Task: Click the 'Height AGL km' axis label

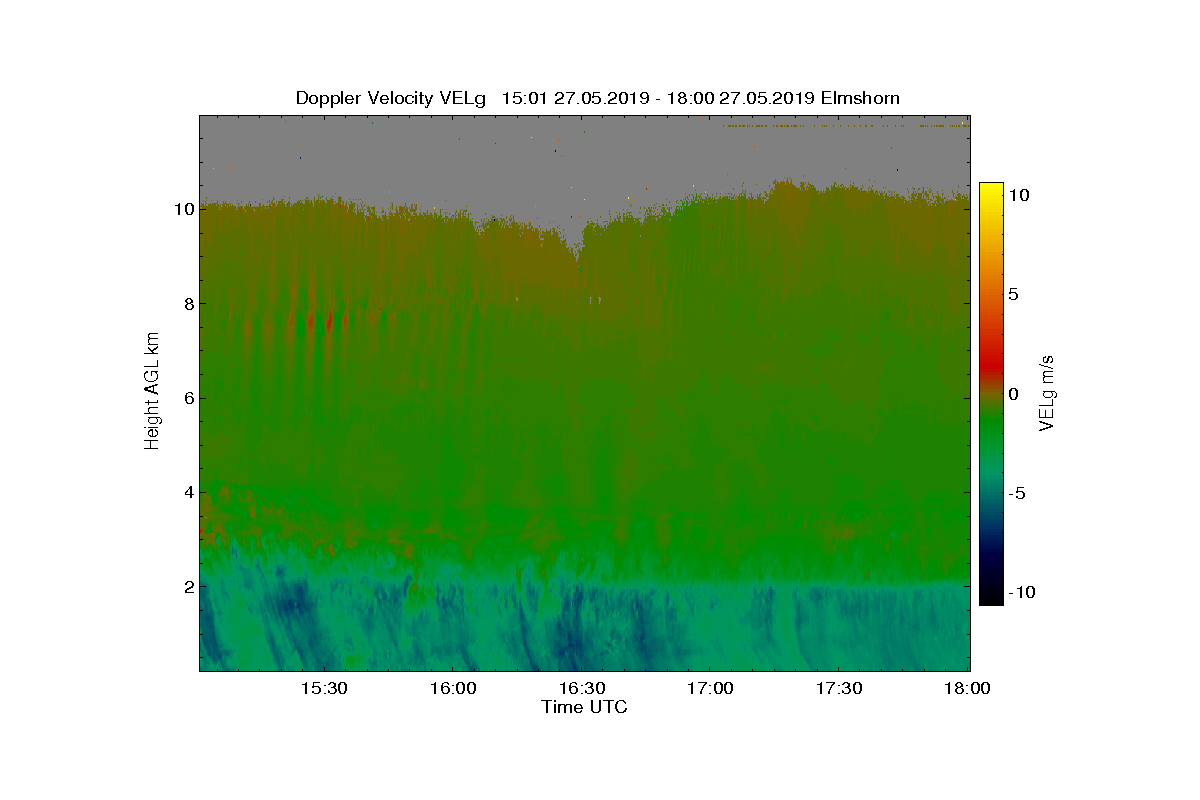Action: point(152,393)
